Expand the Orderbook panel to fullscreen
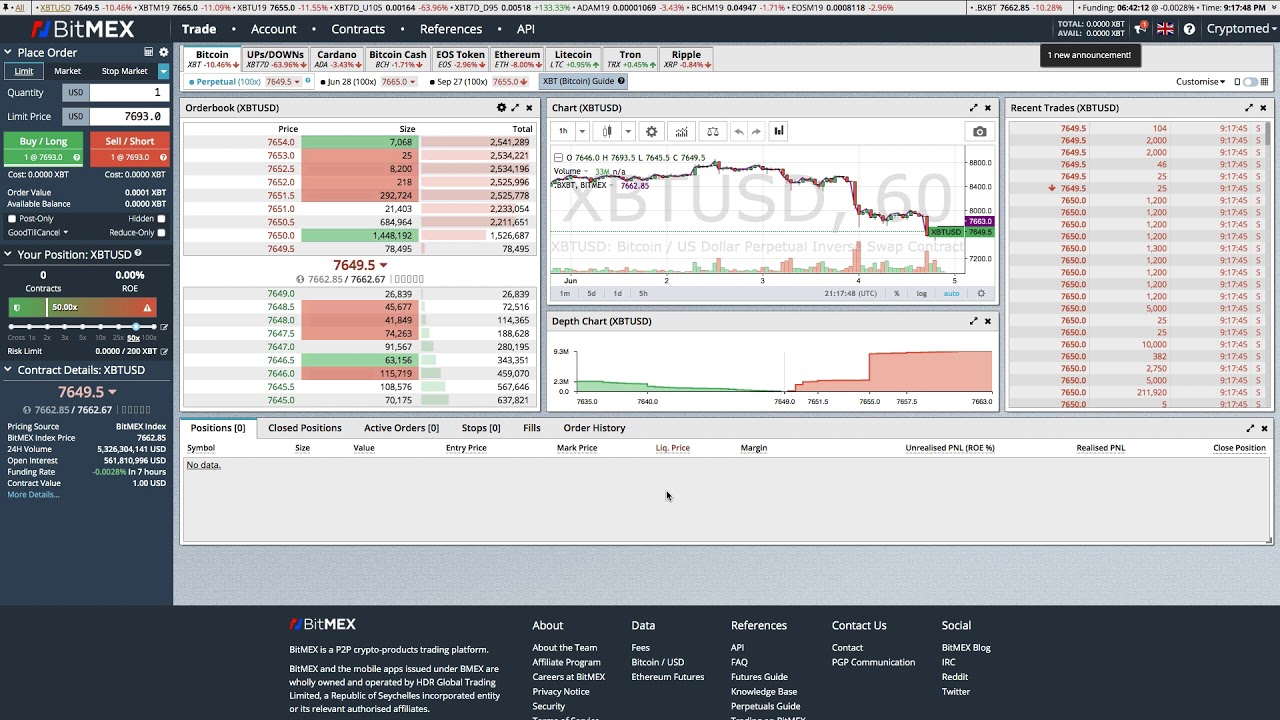The image size is (1280, 720). pyautogui.click(x=516, y=108)
